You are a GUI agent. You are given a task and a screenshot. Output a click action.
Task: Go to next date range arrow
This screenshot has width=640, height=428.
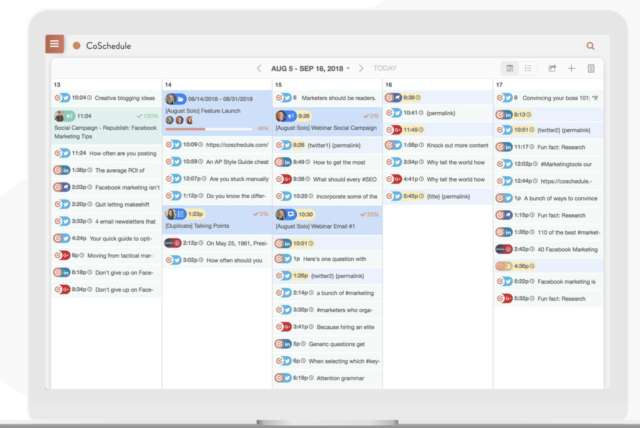361,68
